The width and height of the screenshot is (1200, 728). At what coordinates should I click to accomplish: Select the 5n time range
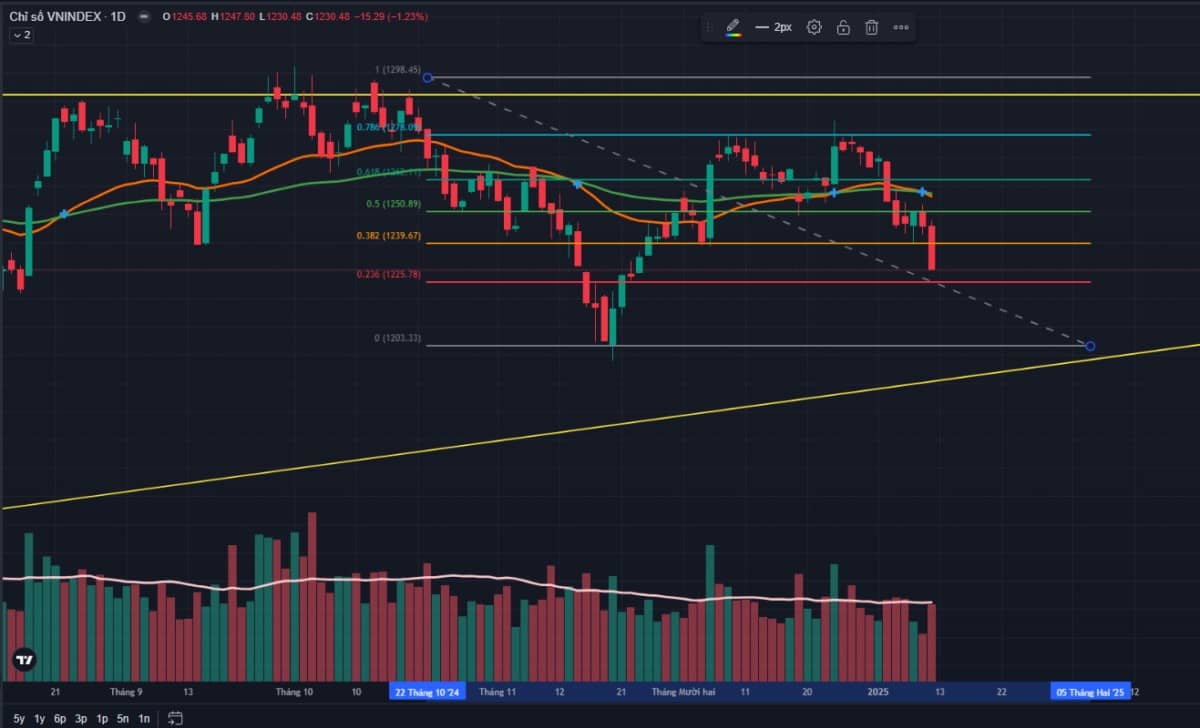click(123, 718)
